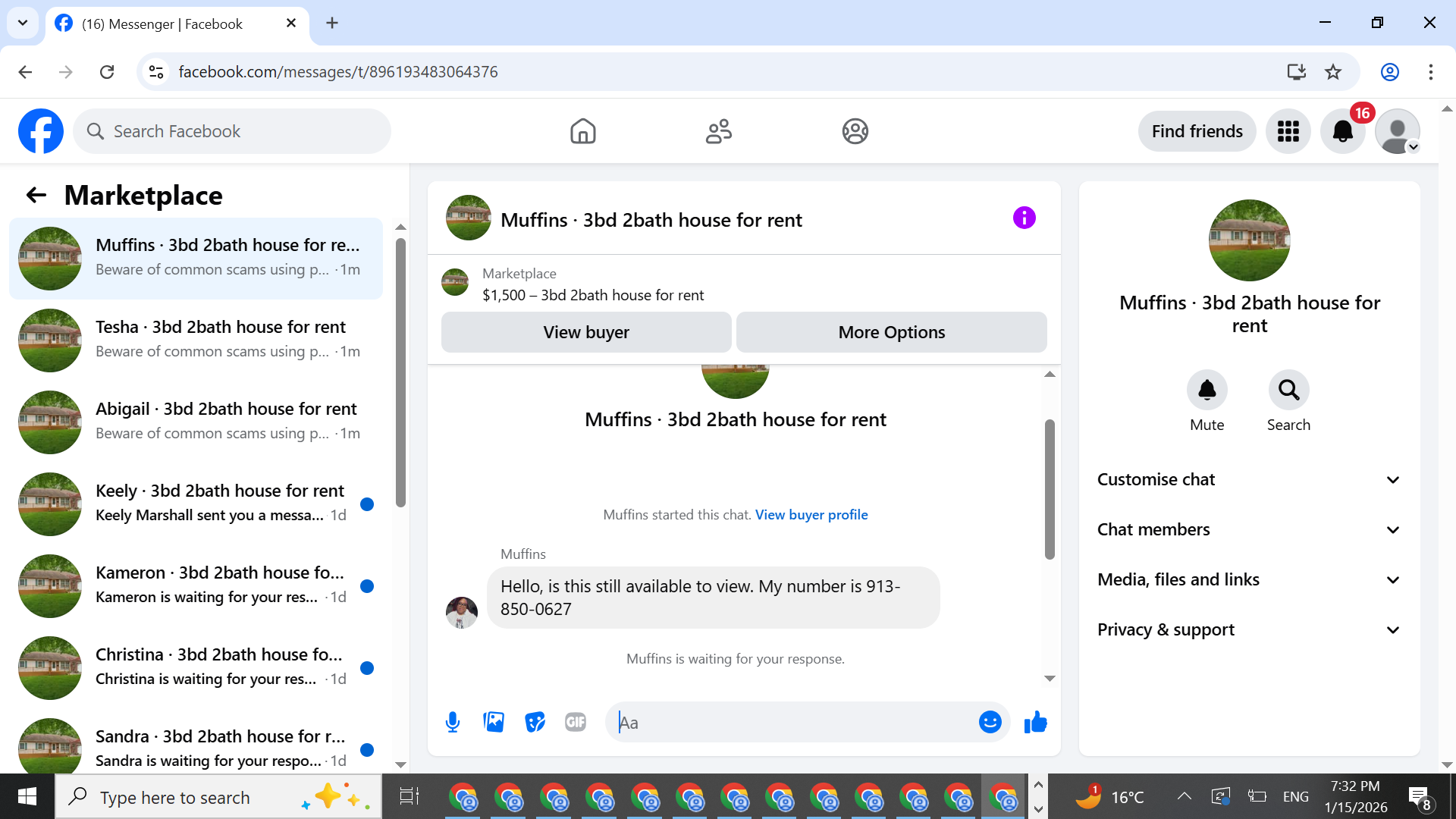Viewport: 1456px width, 819px height.
Task: Open the sticker picker icon
Action: coord(535,722)
